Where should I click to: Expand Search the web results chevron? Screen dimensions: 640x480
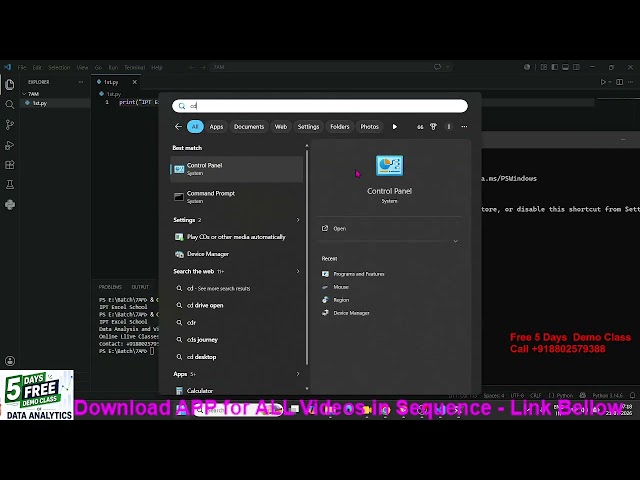tap(298, 271)
